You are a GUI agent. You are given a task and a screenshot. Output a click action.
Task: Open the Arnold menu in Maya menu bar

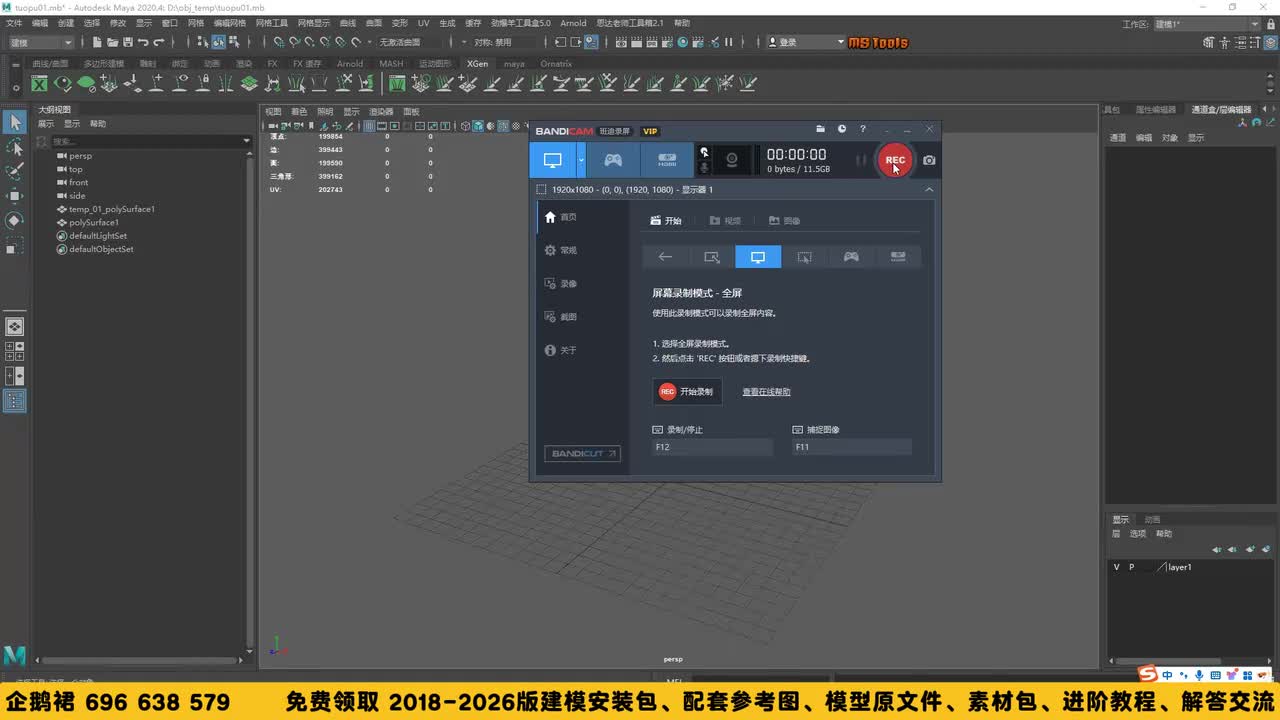[573, 23]
